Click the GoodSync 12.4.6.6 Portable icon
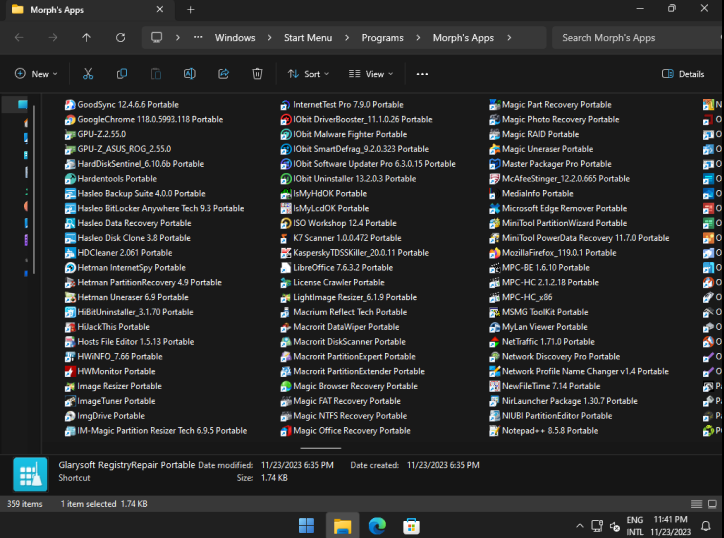724x538 pixels. coord(70,105)
